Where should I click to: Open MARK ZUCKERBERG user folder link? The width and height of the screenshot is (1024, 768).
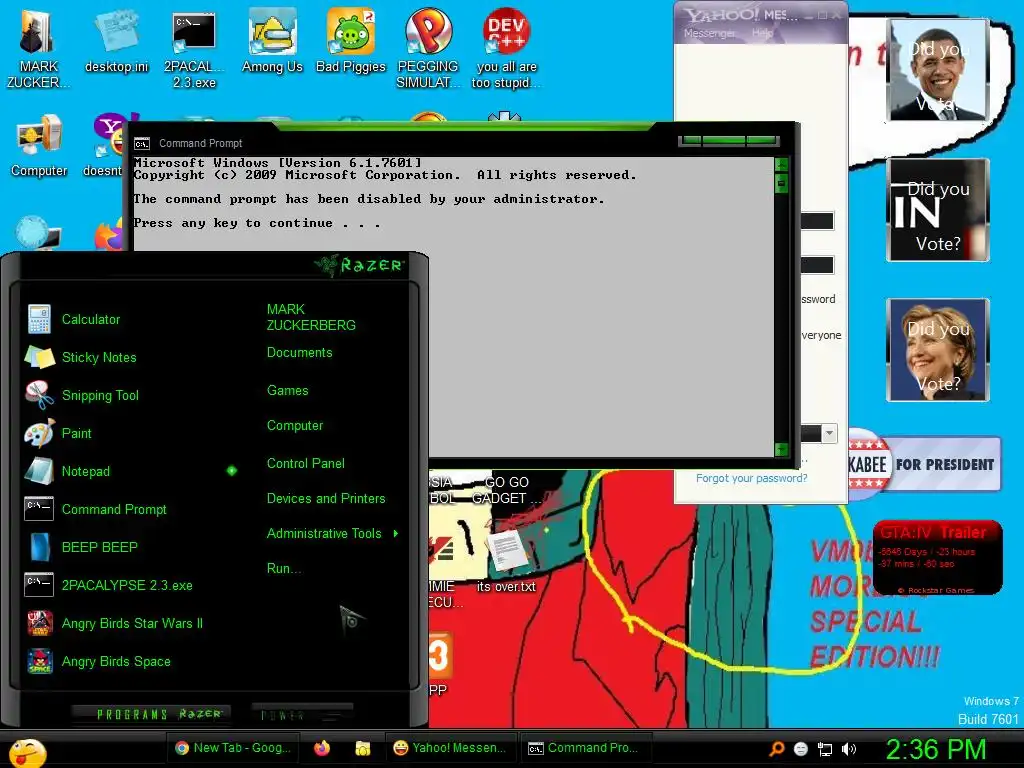tap(311, 317)
